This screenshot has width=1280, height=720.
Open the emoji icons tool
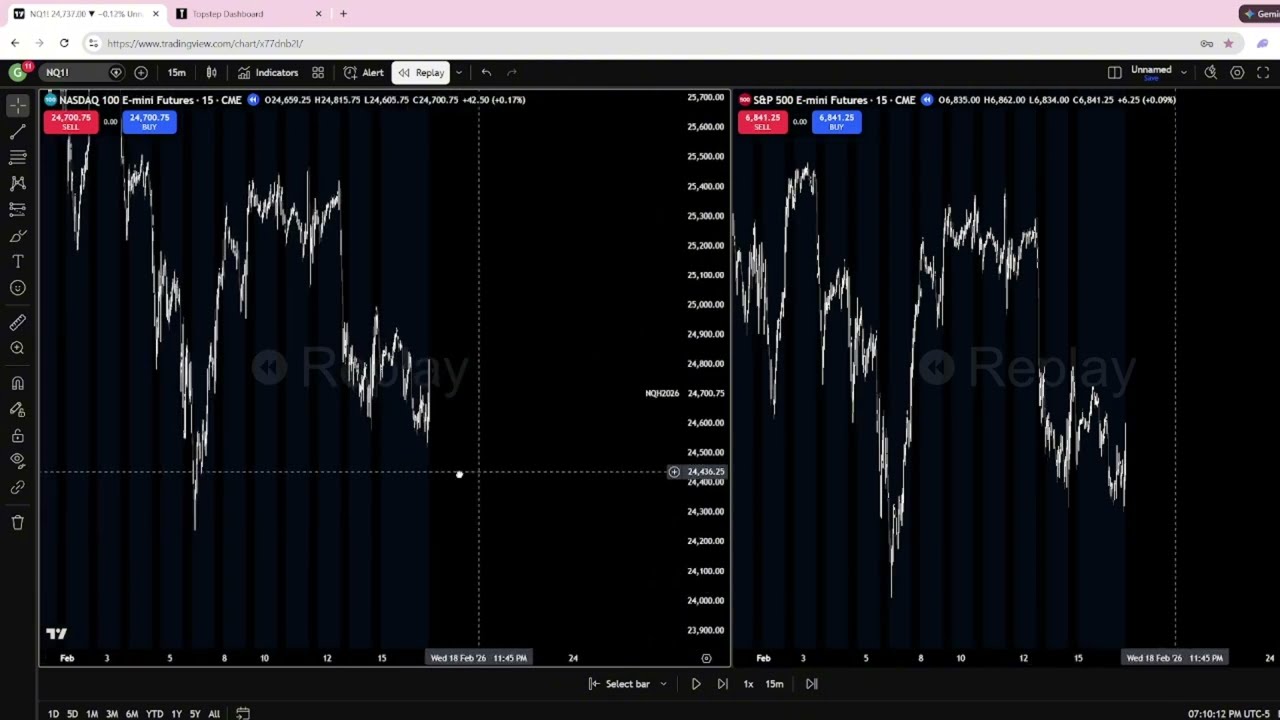pyautogui.click(x=17, y=288)
